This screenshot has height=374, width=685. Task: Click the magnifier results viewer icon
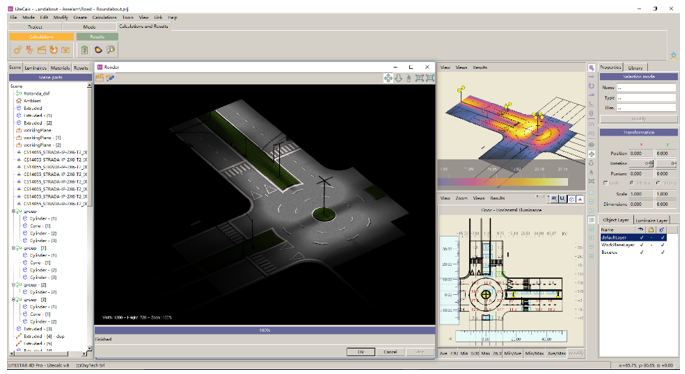tap(111, 50)
